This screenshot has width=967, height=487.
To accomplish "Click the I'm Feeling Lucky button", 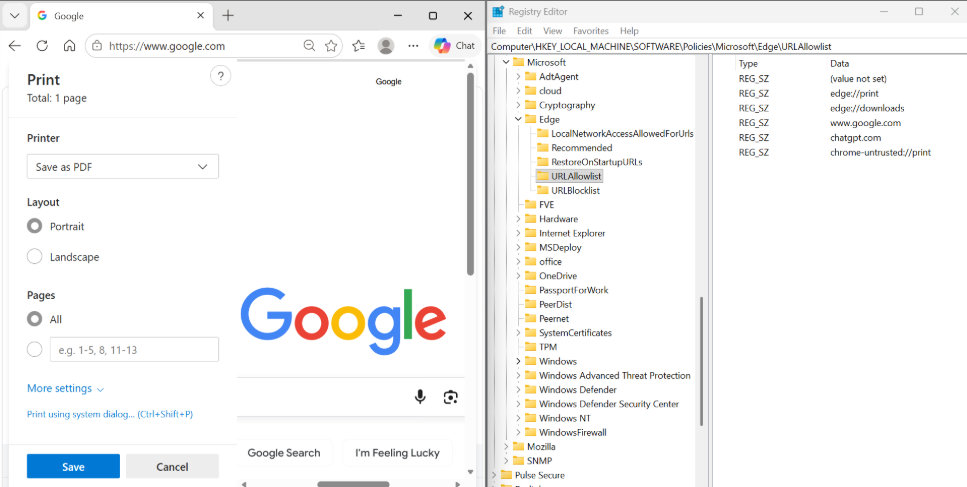I will pyautogui.click(x=397, y=453).
